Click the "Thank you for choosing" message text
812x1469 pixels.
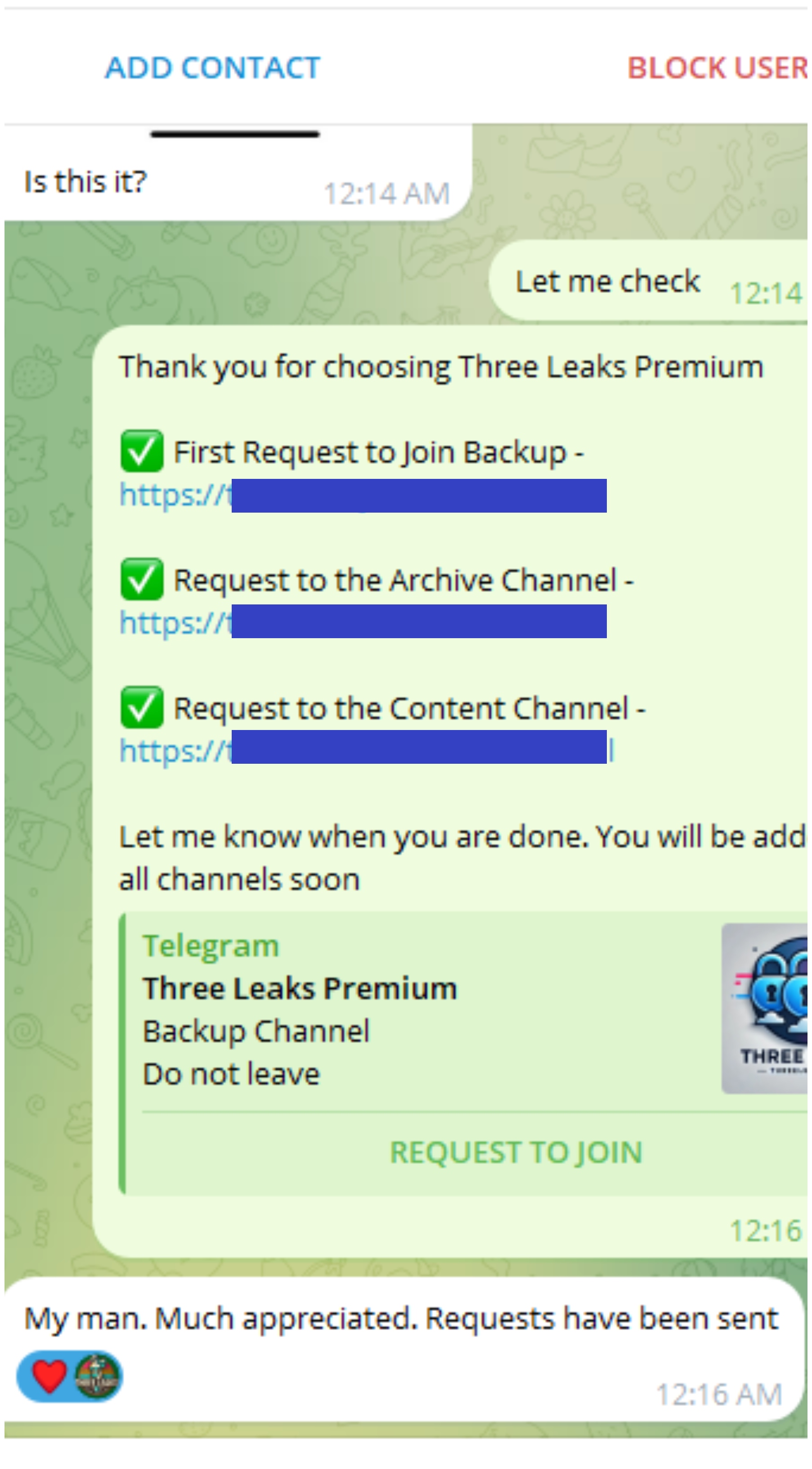point(440,366)
